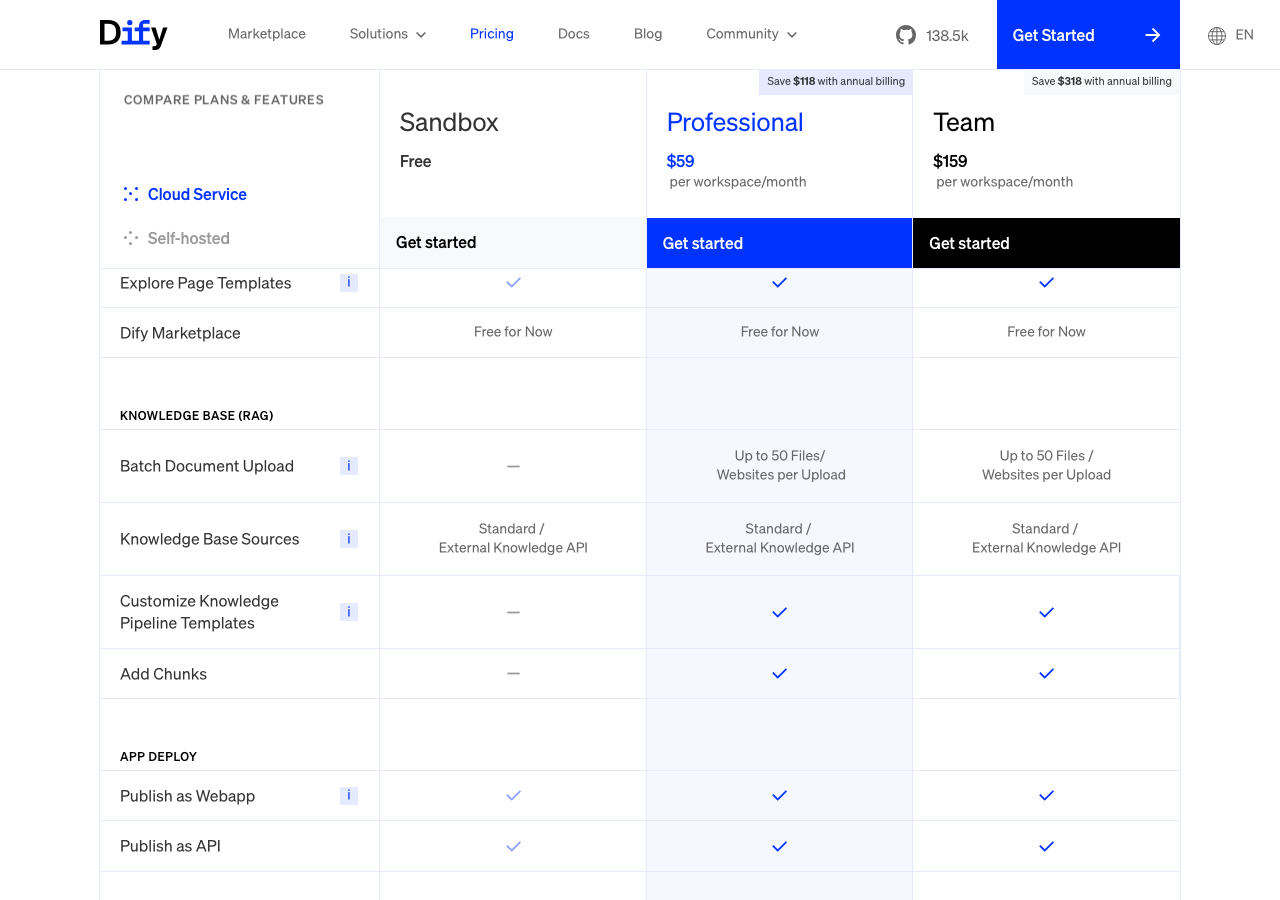Click Get started under Professional plan

(x=779, y=243)
